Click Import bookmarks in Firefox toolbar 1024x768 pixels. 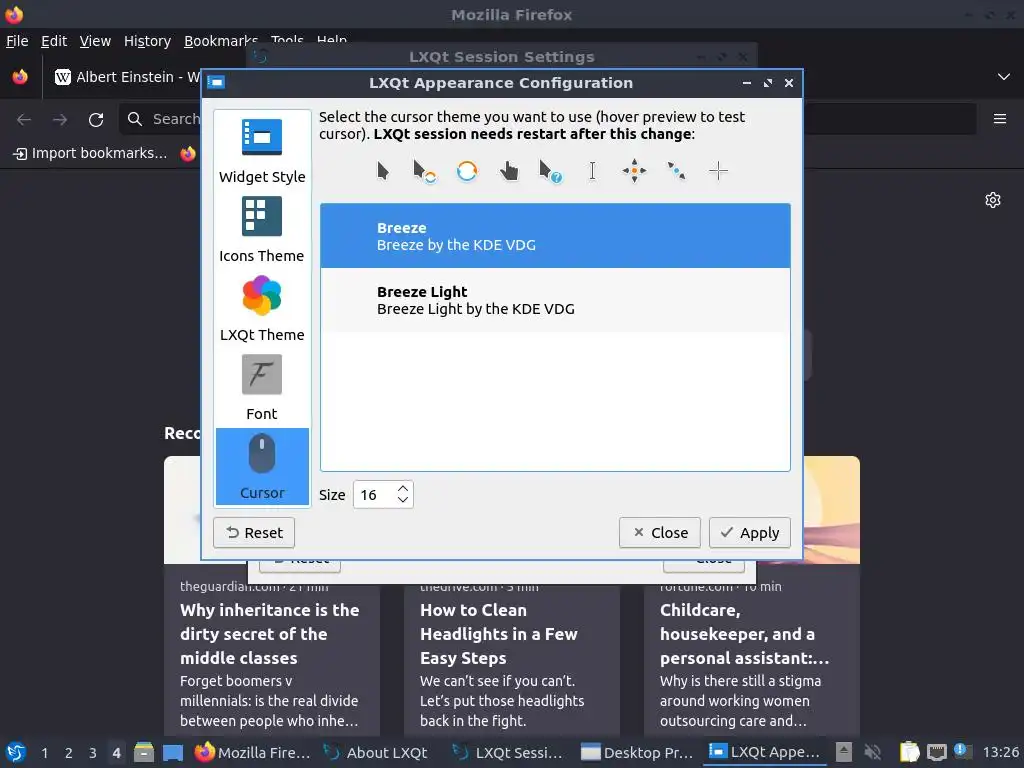pos(90,153)
